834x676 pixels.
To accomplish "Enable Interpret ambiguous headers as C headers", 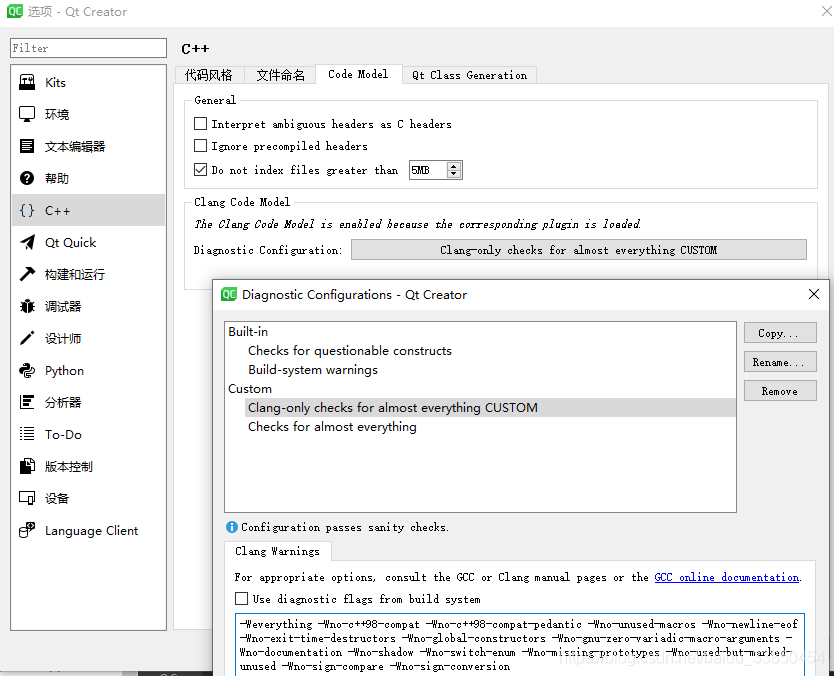I will click(201, 124).
